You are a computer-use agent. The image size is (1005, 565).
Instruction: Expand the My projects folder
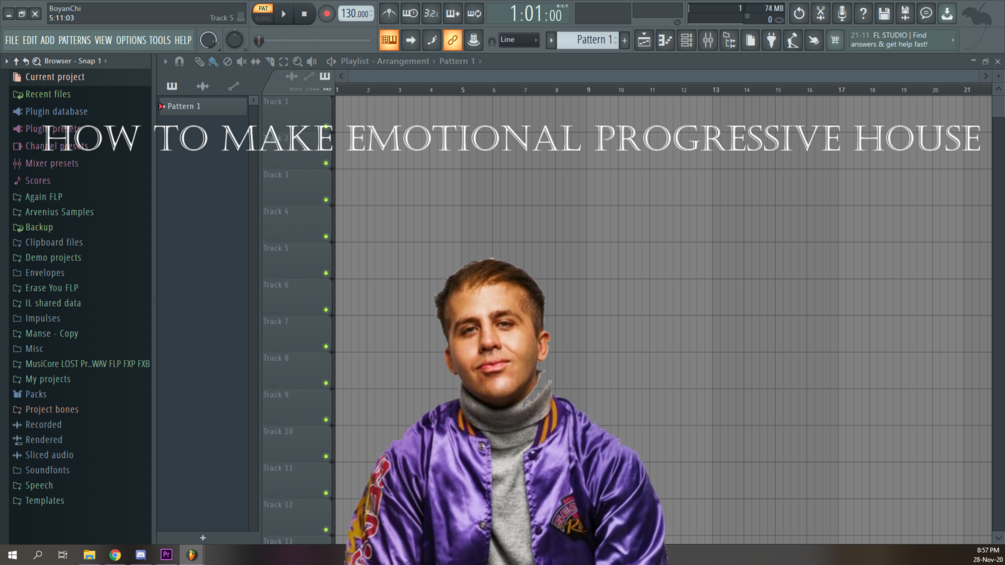click(47, 379)
